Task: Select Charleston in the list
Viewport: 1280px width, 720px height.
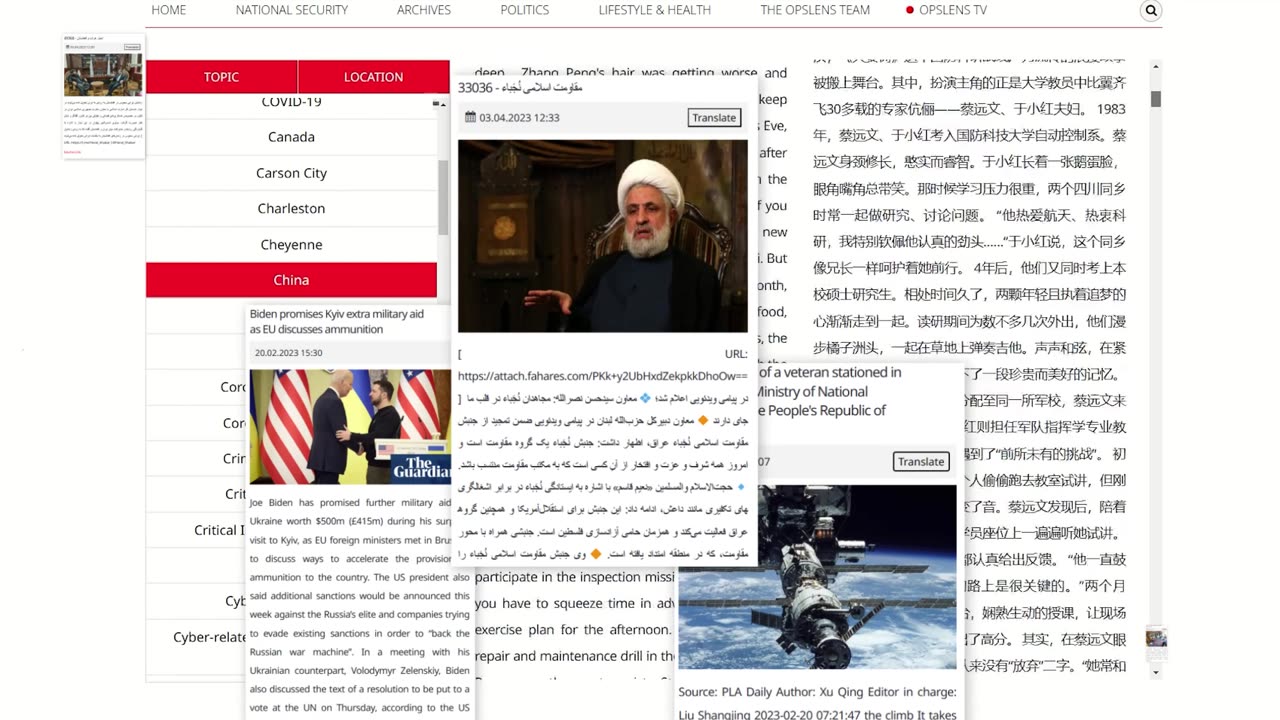Action: point(291,208)
